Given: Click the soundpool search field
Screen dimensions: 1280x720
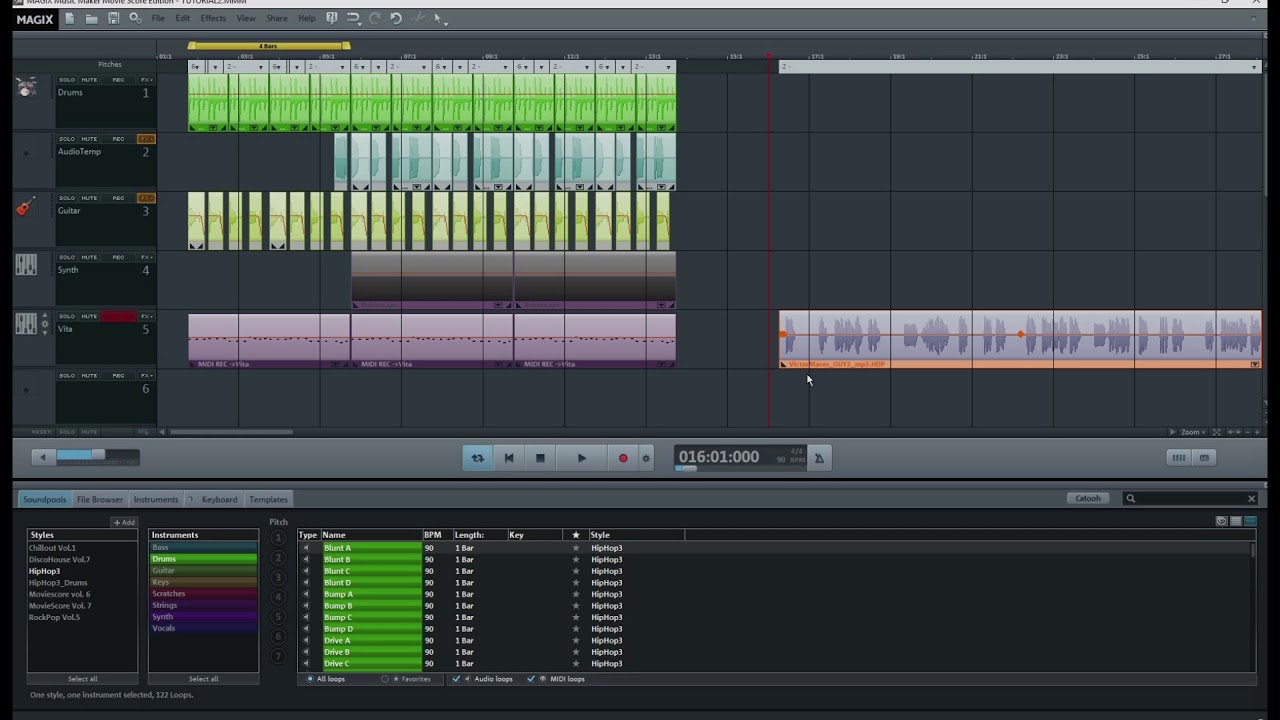Looking at the screenshot, I should point(1189,498).
